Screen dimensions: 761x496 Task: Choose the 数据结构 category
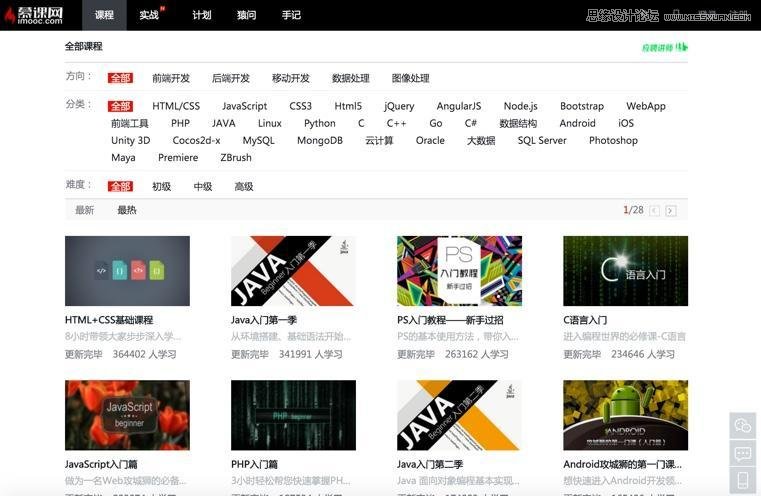click(518, 123)
